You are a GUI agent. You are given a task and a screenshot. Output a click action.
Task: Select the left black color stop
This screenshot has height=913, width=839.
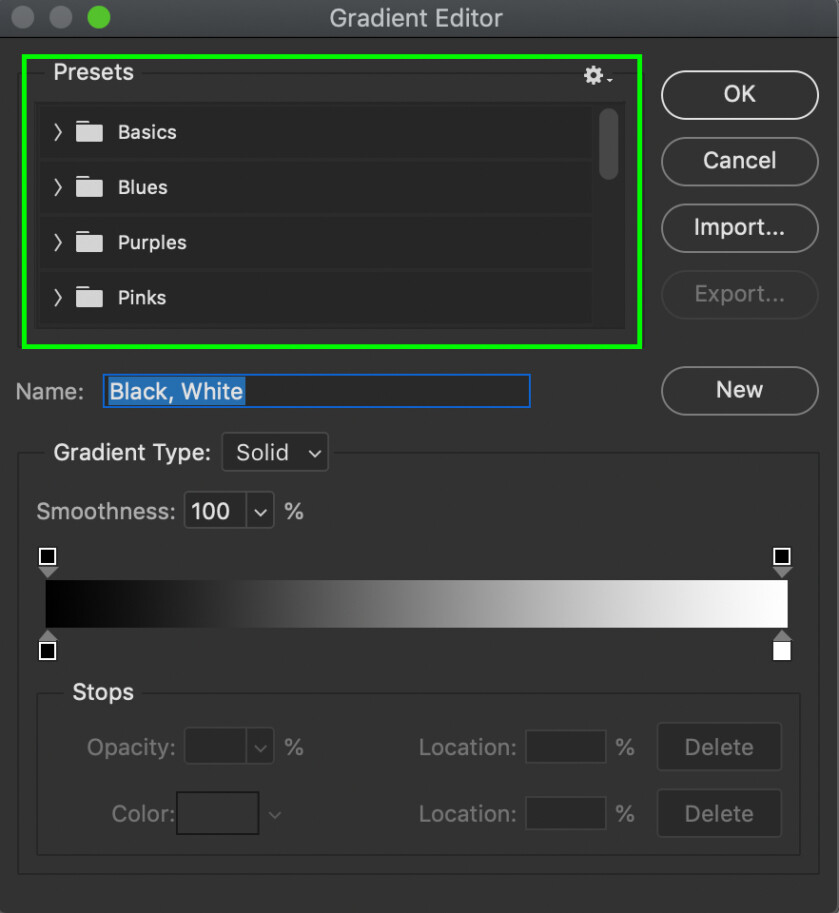pos(47,650)
